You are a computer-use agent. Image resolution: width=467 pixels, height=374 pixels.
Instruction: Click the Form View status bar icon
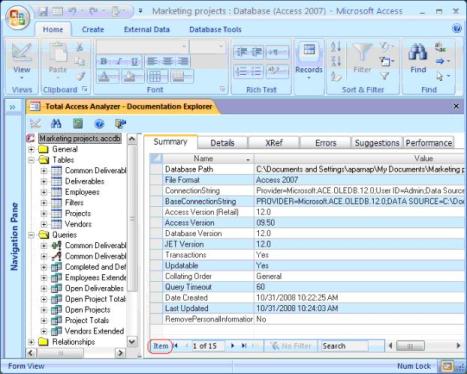click(447, 366)
